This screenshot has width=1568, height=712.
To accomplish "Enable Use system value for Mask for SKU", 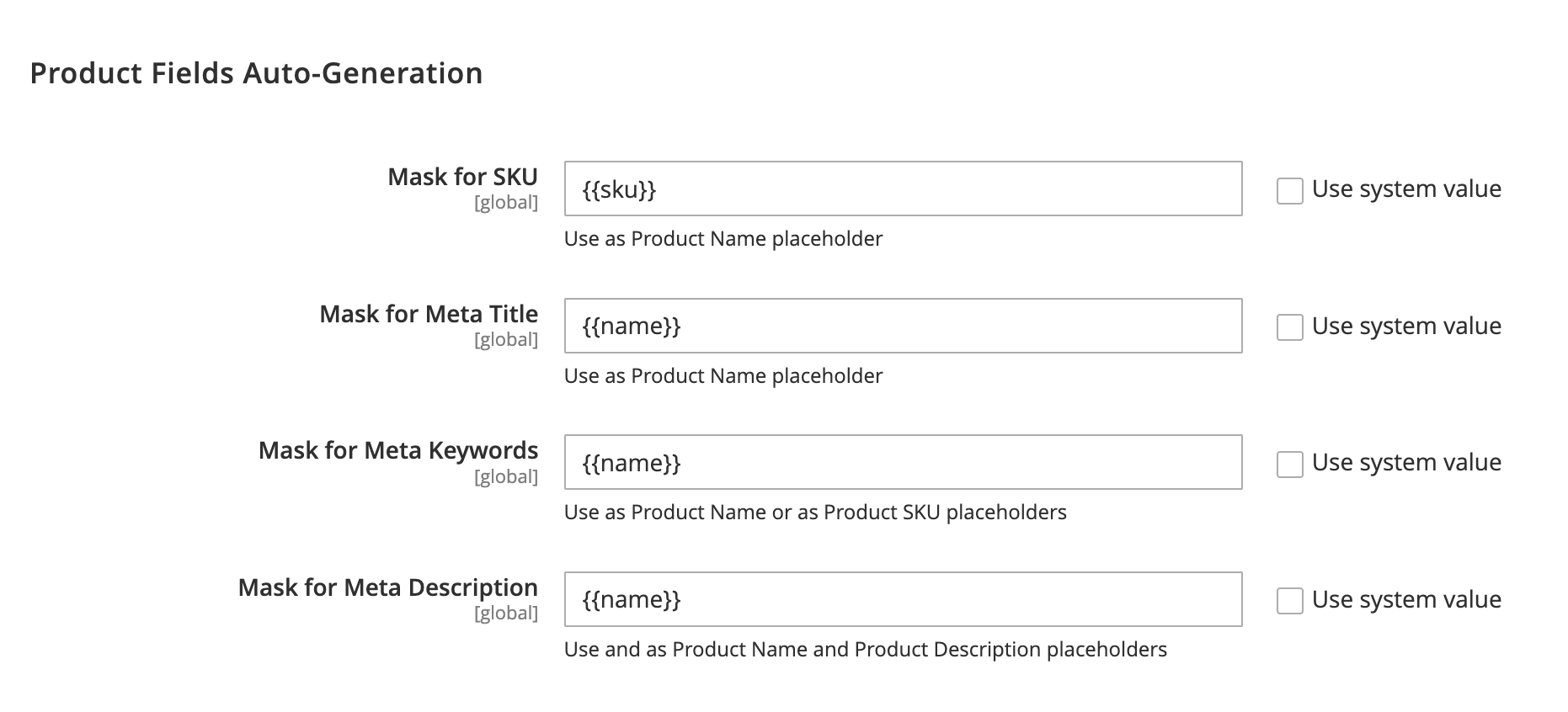I will click(x=1288, y=191).
